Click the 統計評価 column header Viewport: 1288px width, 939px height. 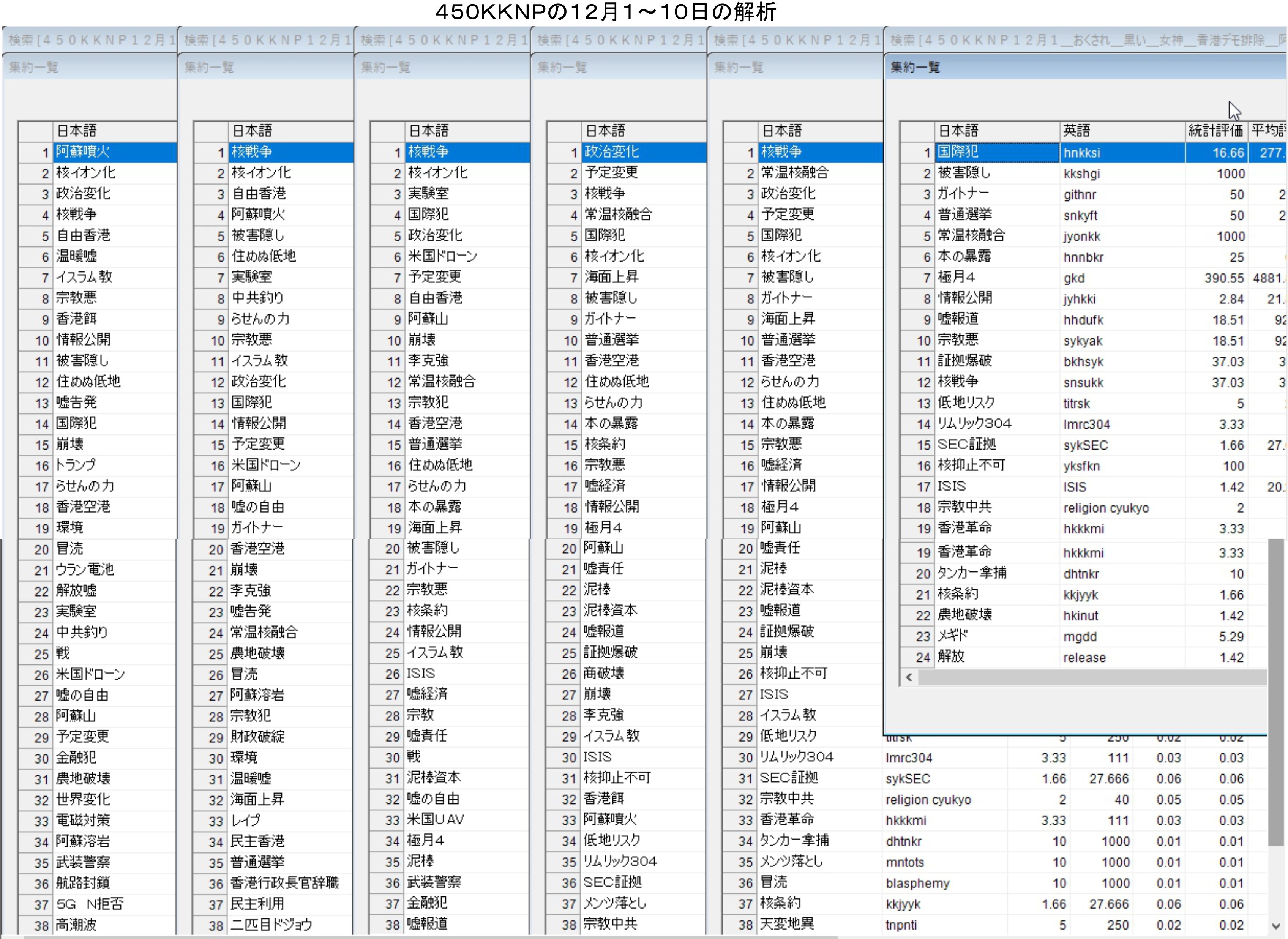(1215, 131)
